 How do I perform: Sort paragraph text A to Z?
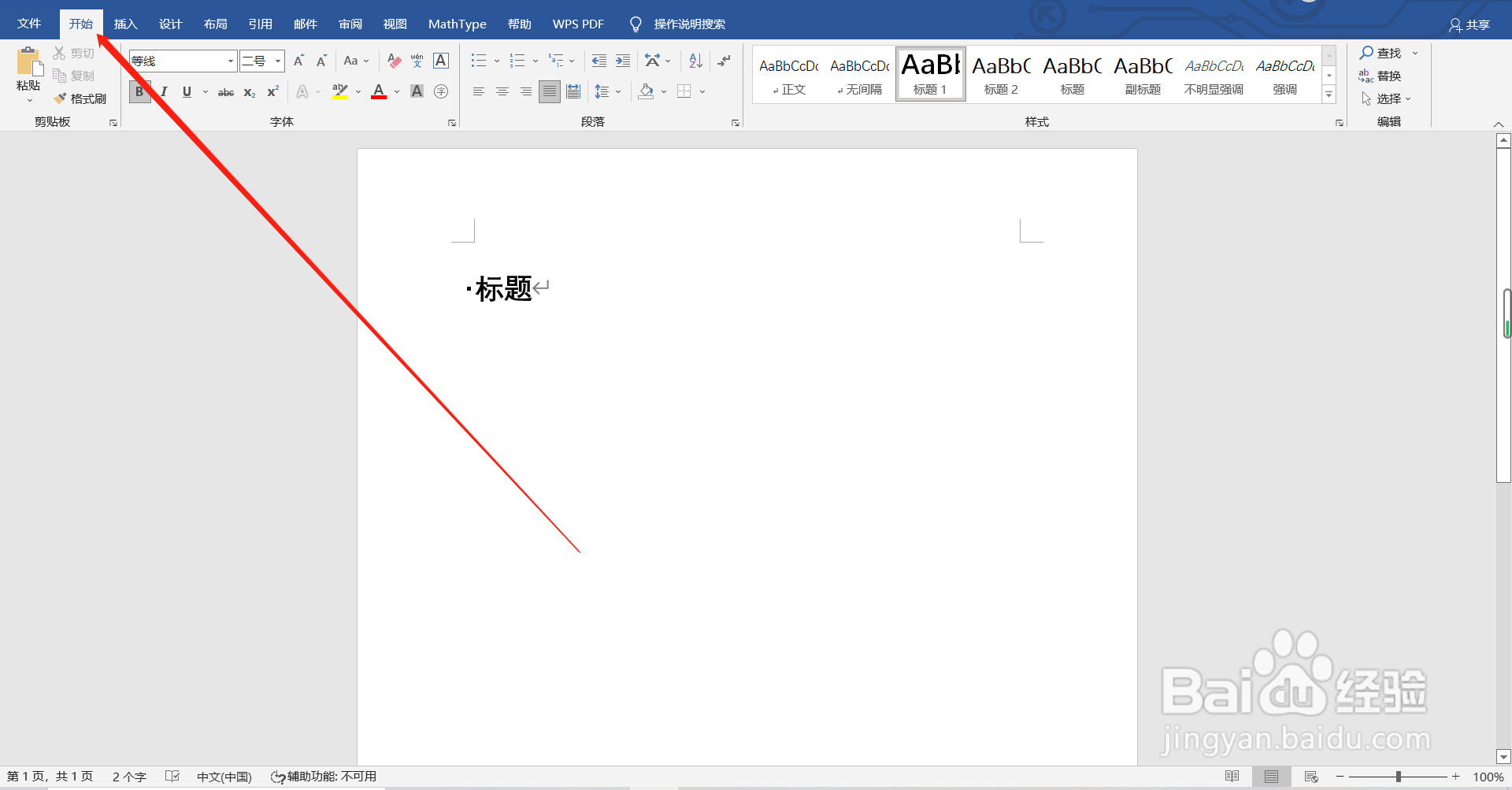tap(695, 61)
